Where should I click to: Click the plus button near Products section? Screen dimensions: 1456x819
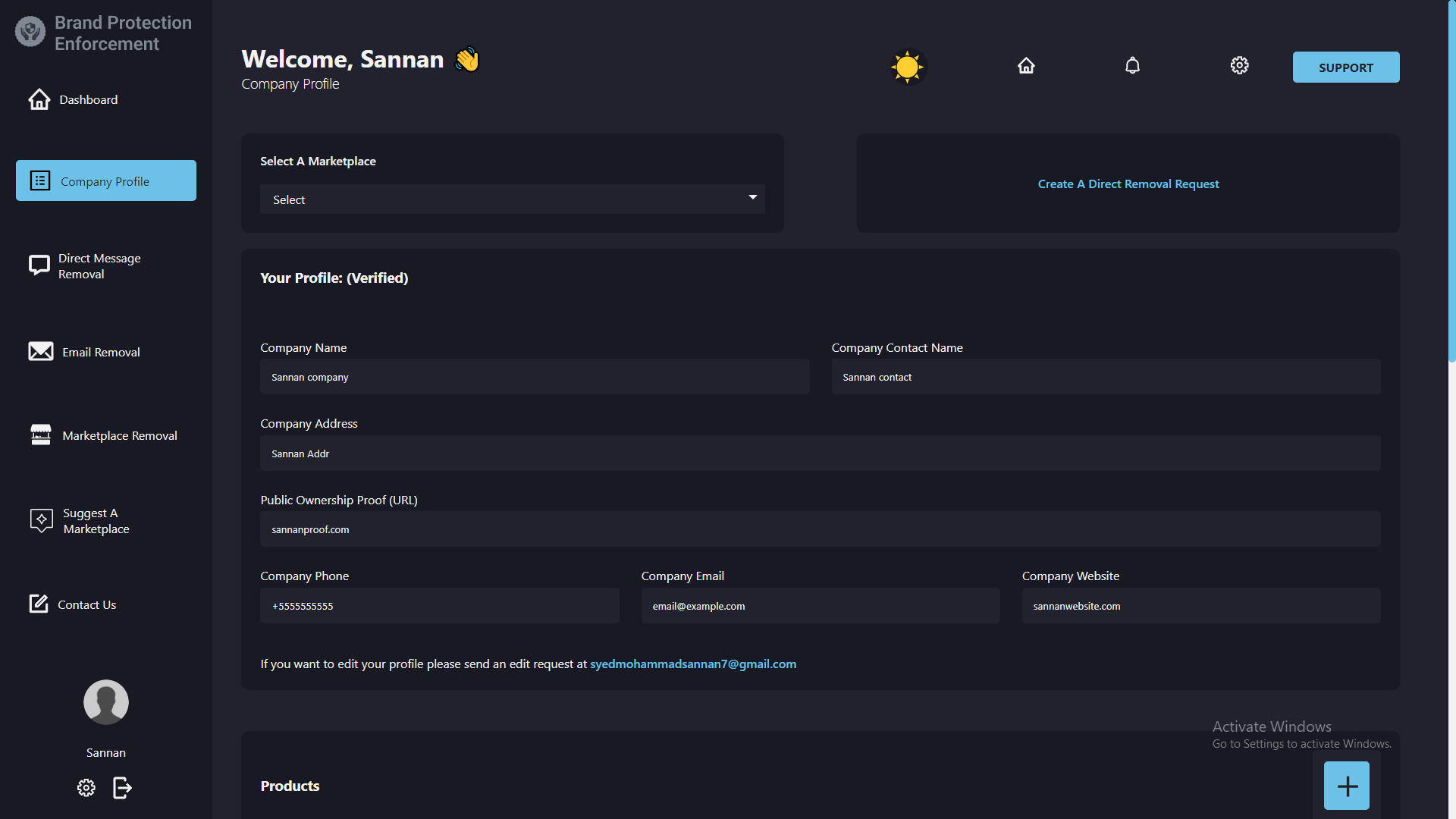pos(1347,786)
